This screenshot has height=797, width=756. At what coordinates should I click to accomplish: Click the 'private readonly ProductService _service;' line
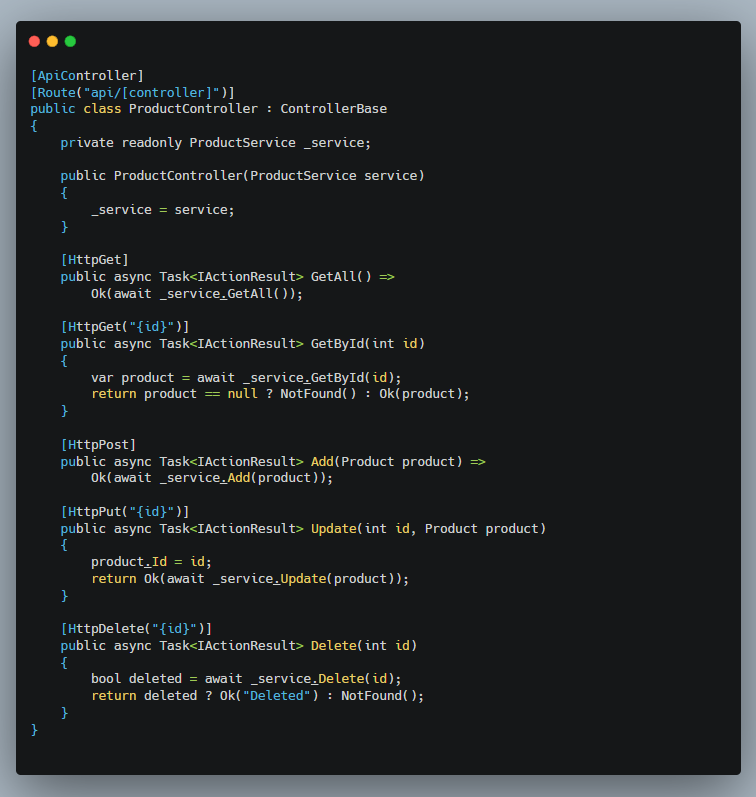pos(216,143)
